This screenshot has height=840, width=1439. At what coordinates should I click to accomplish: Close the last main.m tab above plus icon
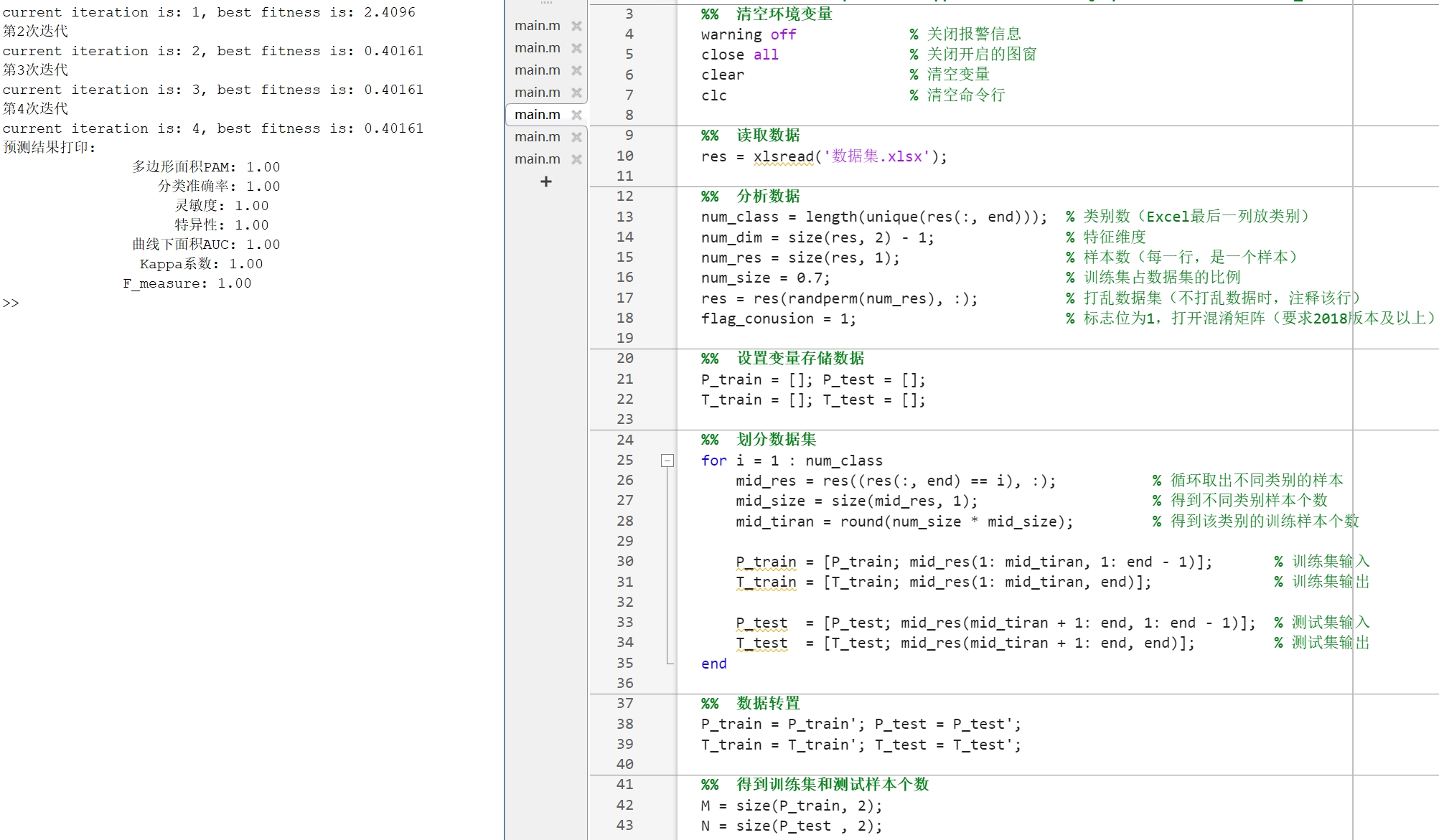(x=576, y=159)
